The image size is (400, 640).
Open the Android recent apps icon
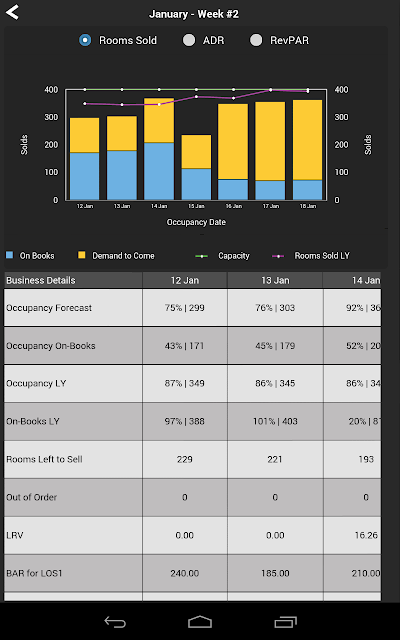click(285, 622)
